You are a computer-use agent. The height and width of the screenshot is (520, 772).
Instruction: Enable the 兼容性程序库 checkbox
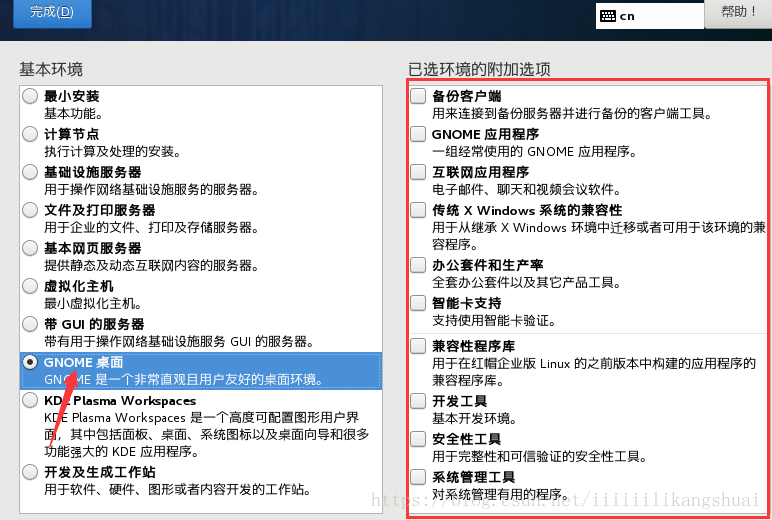point(418,346)
